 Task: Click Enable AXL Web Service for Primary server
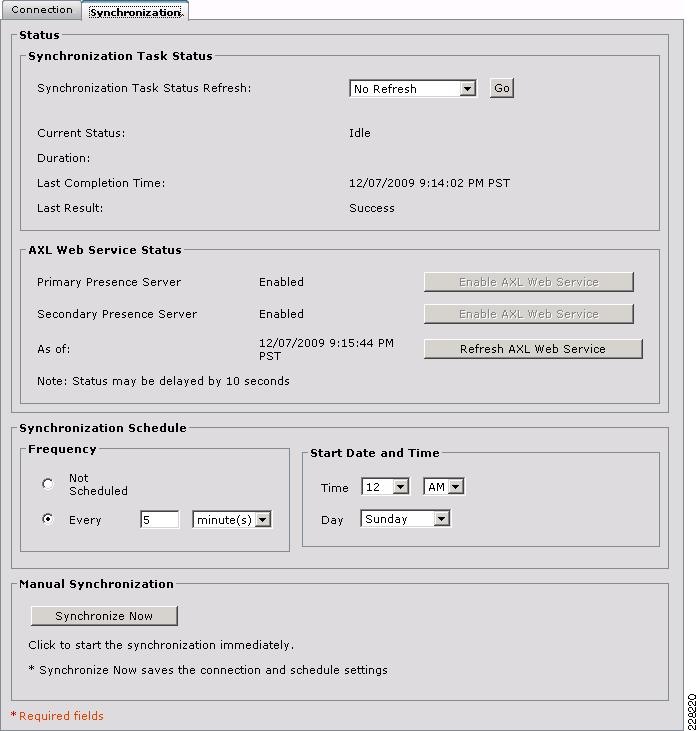[x=529, y=282]
